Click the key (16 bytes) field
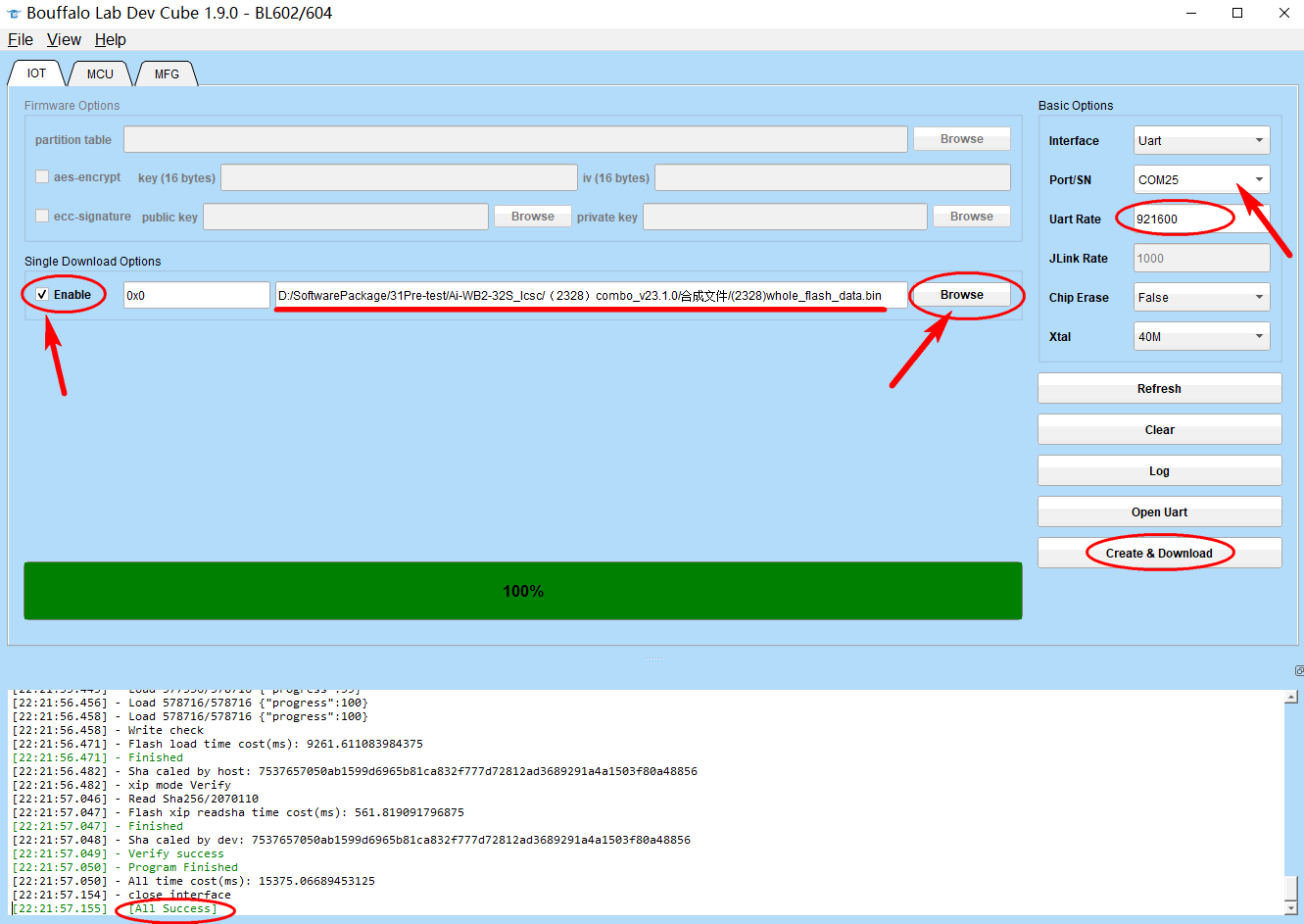The height and width of the screenshot is (924, 1304). 399,177
